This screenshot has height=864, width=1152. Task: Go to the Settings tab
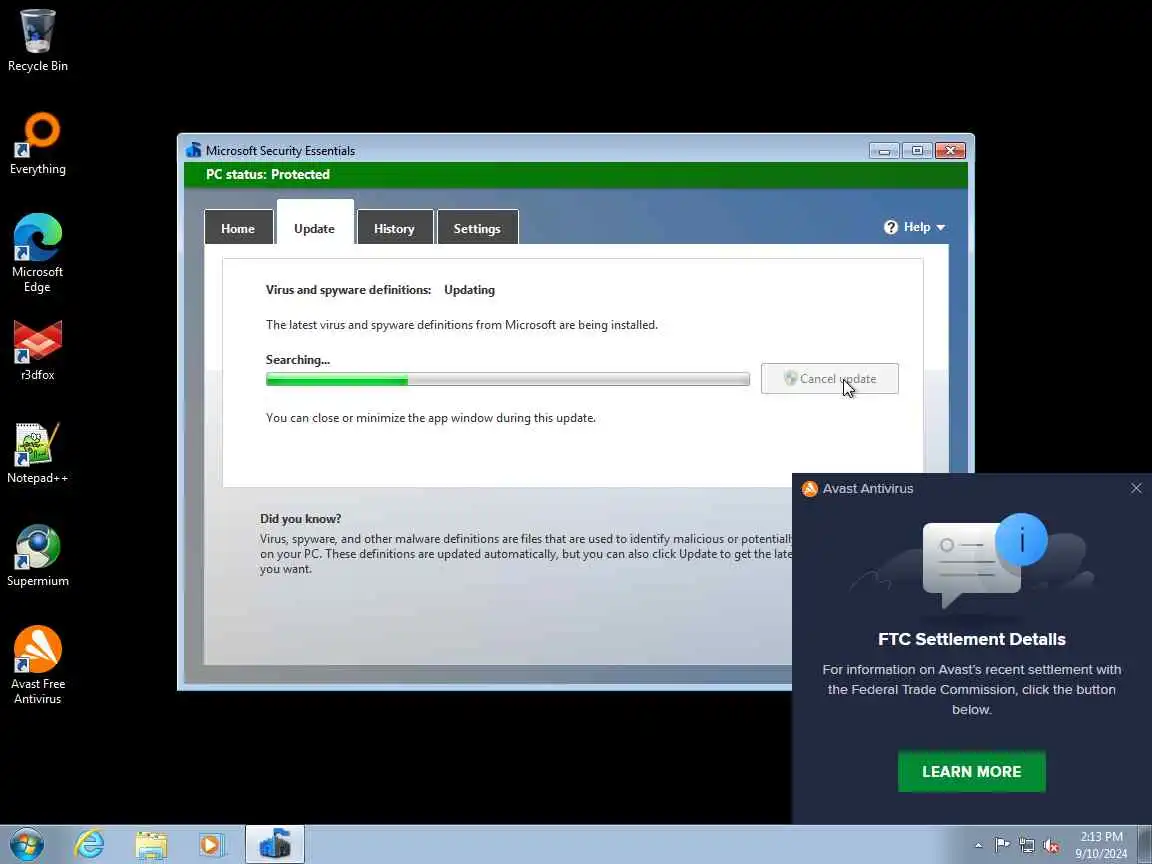[478, 228]
